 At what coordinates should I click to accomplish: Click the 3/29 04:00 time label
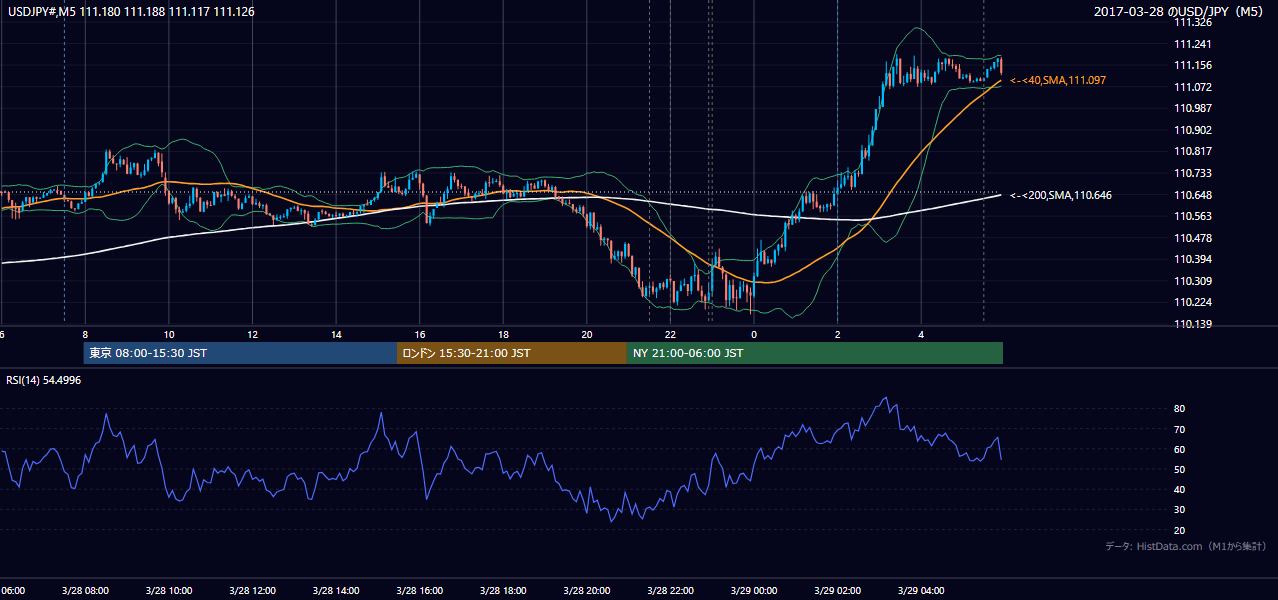point(920,590)
